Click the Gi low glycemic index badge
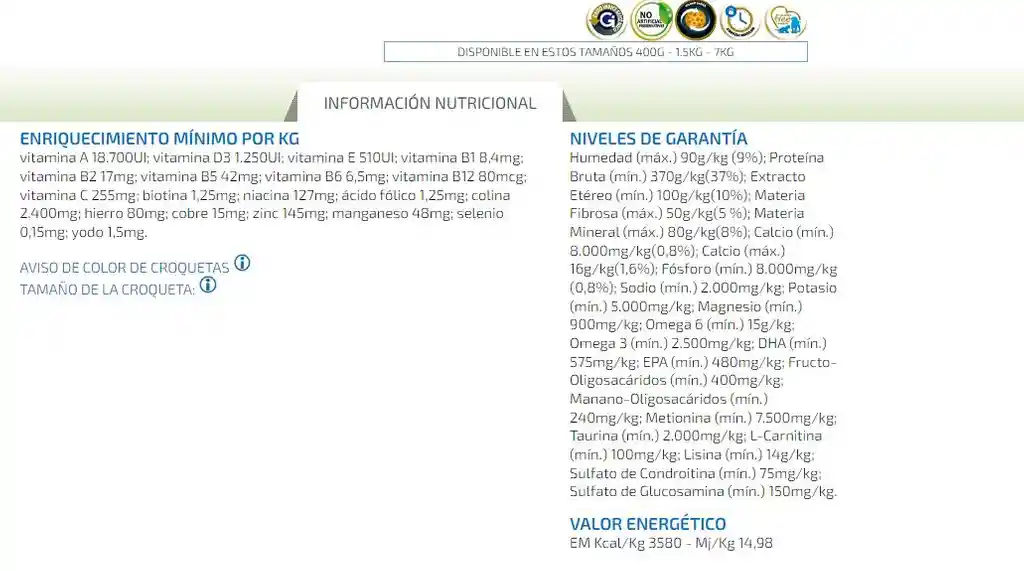The image size is (1024, 571). (x=606, y=20)
